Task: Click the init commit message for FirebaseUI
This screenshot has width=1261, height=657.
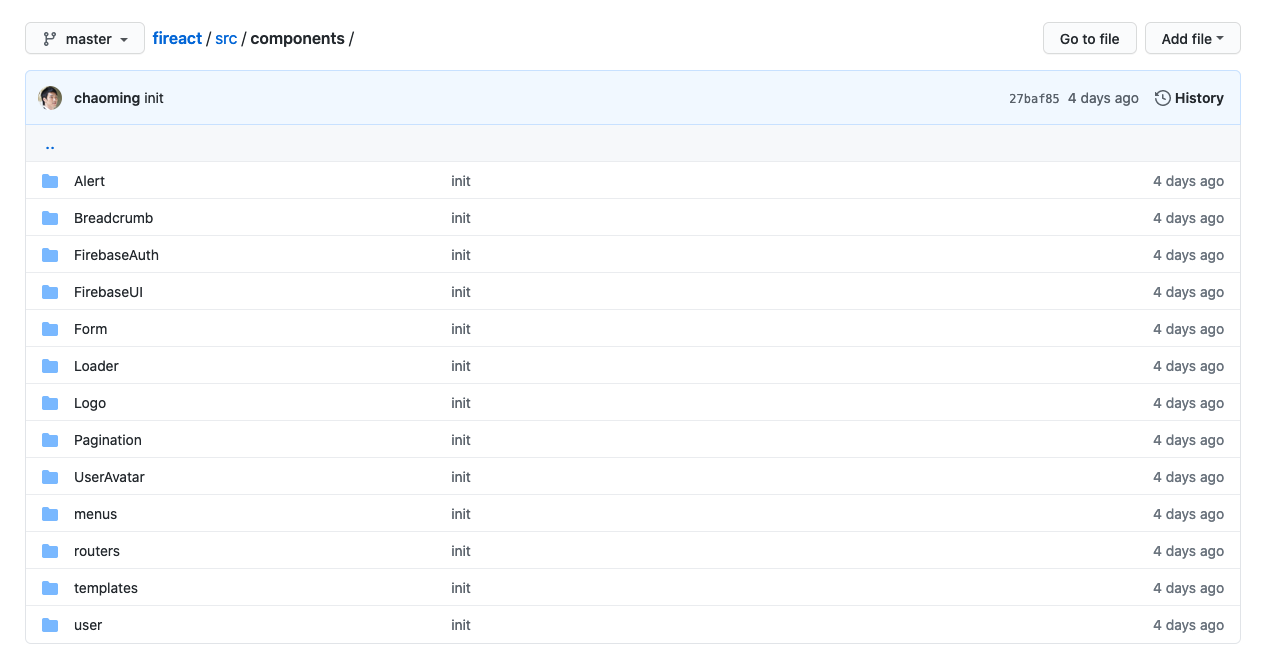Action: pos(460,292)
